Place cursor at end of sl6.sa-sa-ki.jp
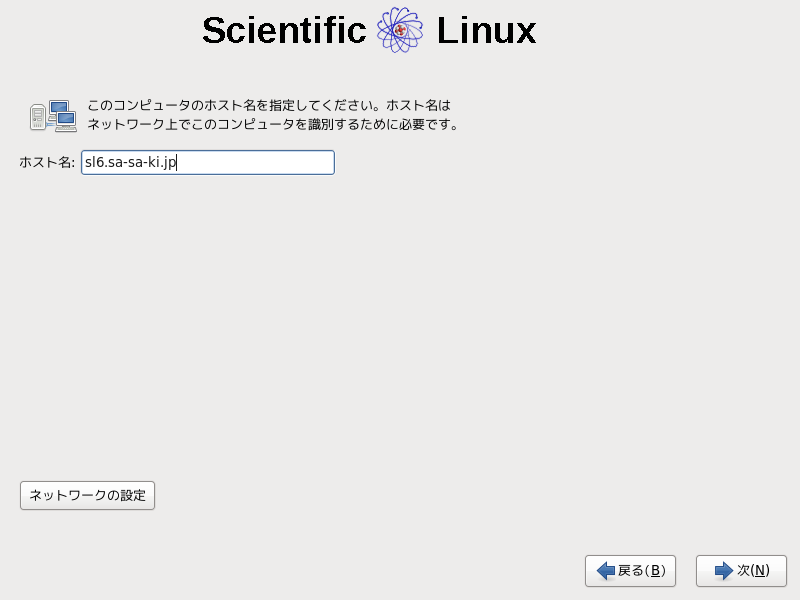 177,162
